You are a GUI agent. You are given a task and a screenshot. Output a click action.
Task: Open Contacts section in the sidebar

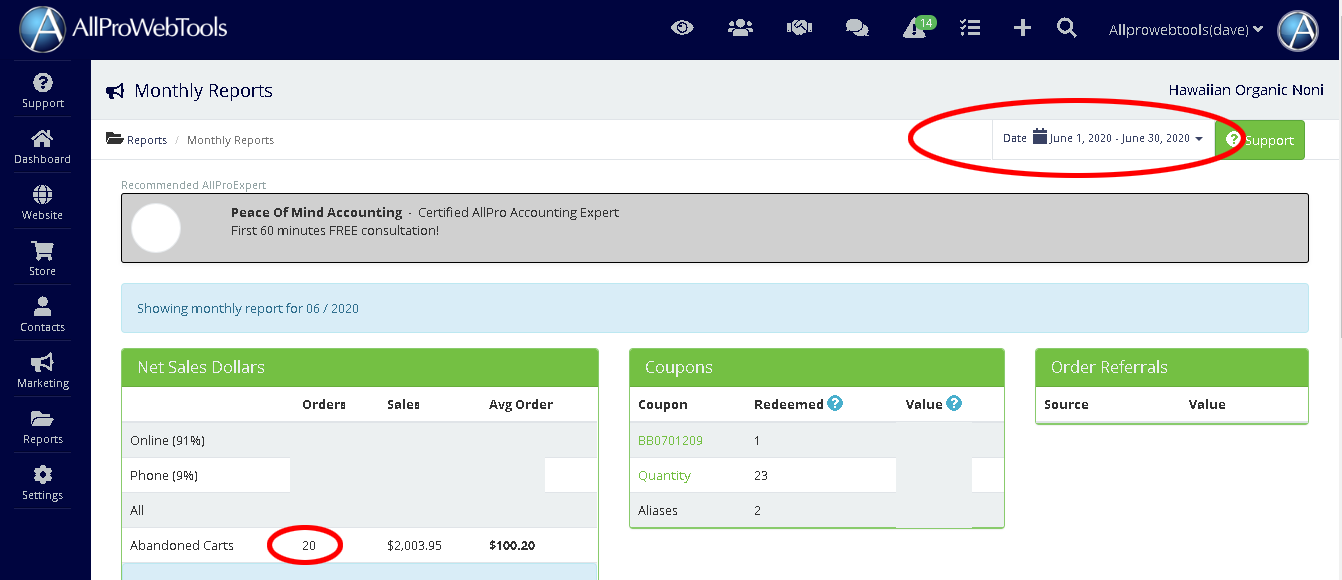[x=43, y=314]
